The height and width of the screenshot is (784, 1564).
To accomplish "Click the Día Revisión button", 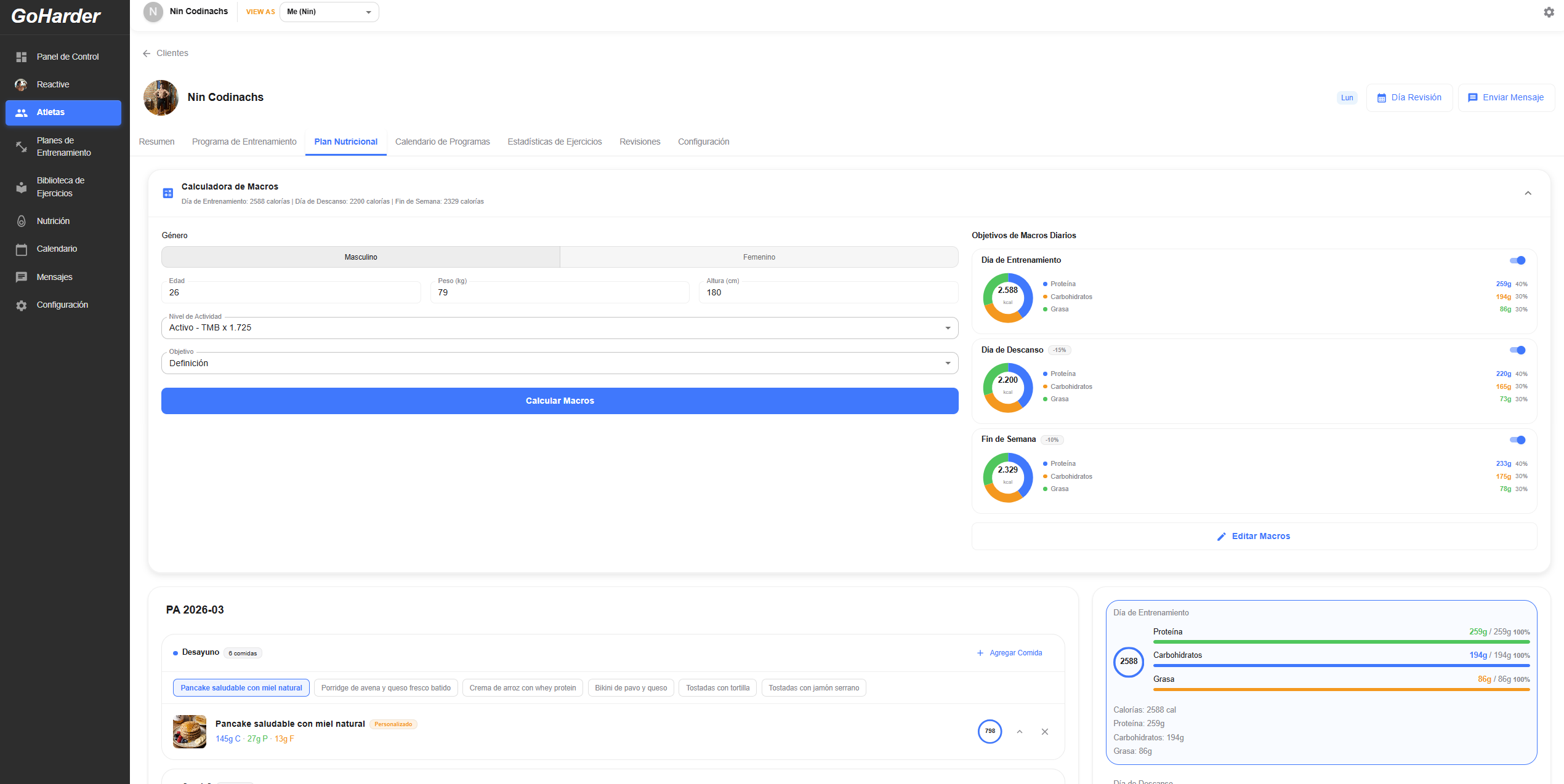I will tap(1409, 97).
